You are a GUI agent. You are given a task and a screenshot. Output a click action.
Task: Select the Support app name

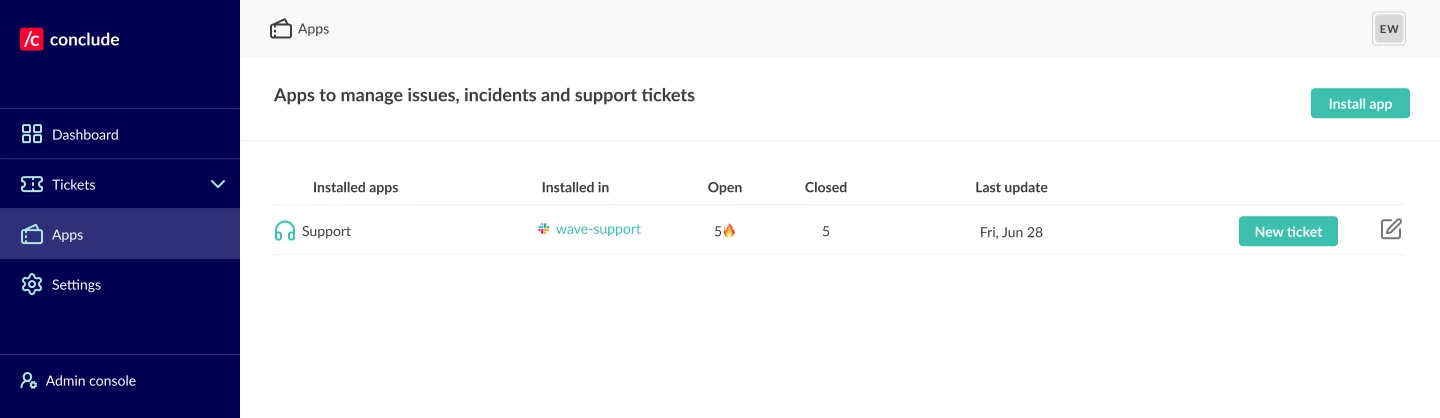tap(326, 231)
